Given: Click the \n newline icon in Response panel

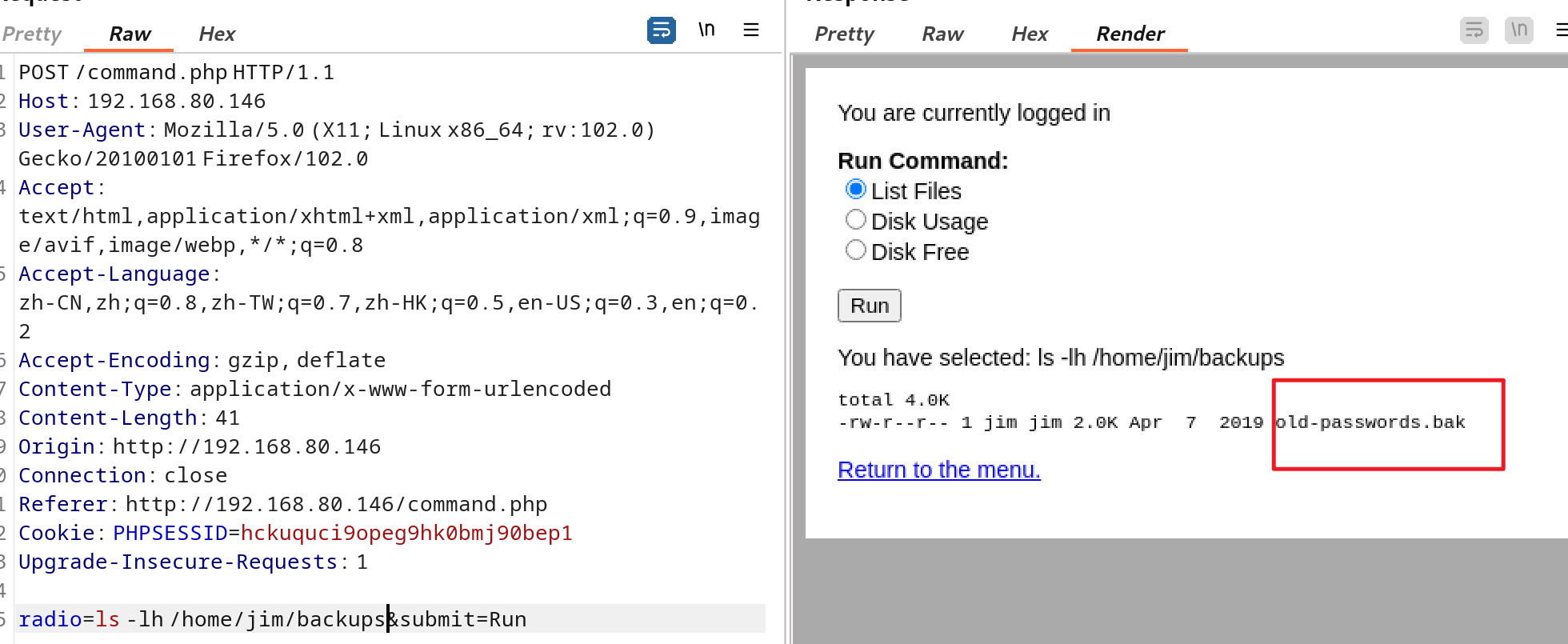Looking at the screenshot, I should pyautogui.click(x=1519, y=30).
